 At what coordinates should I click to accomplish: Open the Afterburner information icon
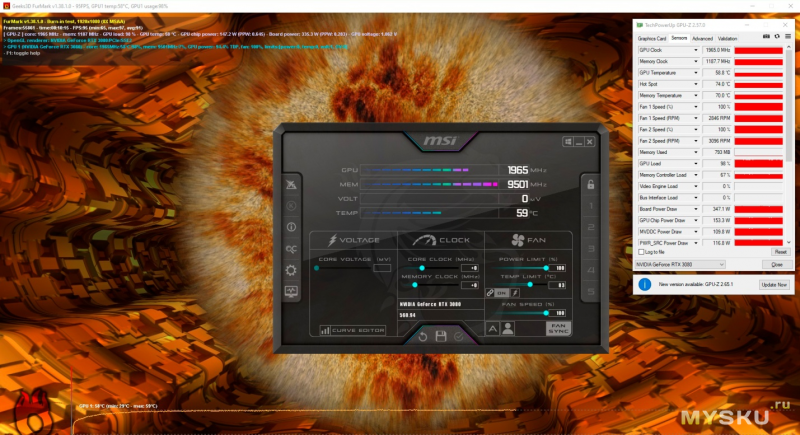pos(291,227)
